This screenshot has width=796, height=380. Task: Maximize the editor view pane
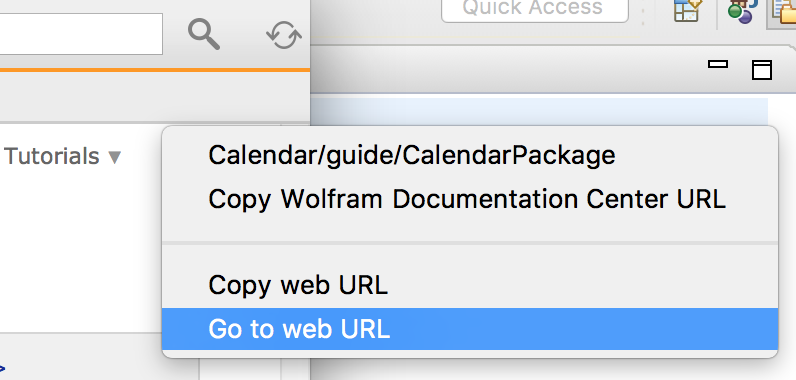tap(761, 70)
